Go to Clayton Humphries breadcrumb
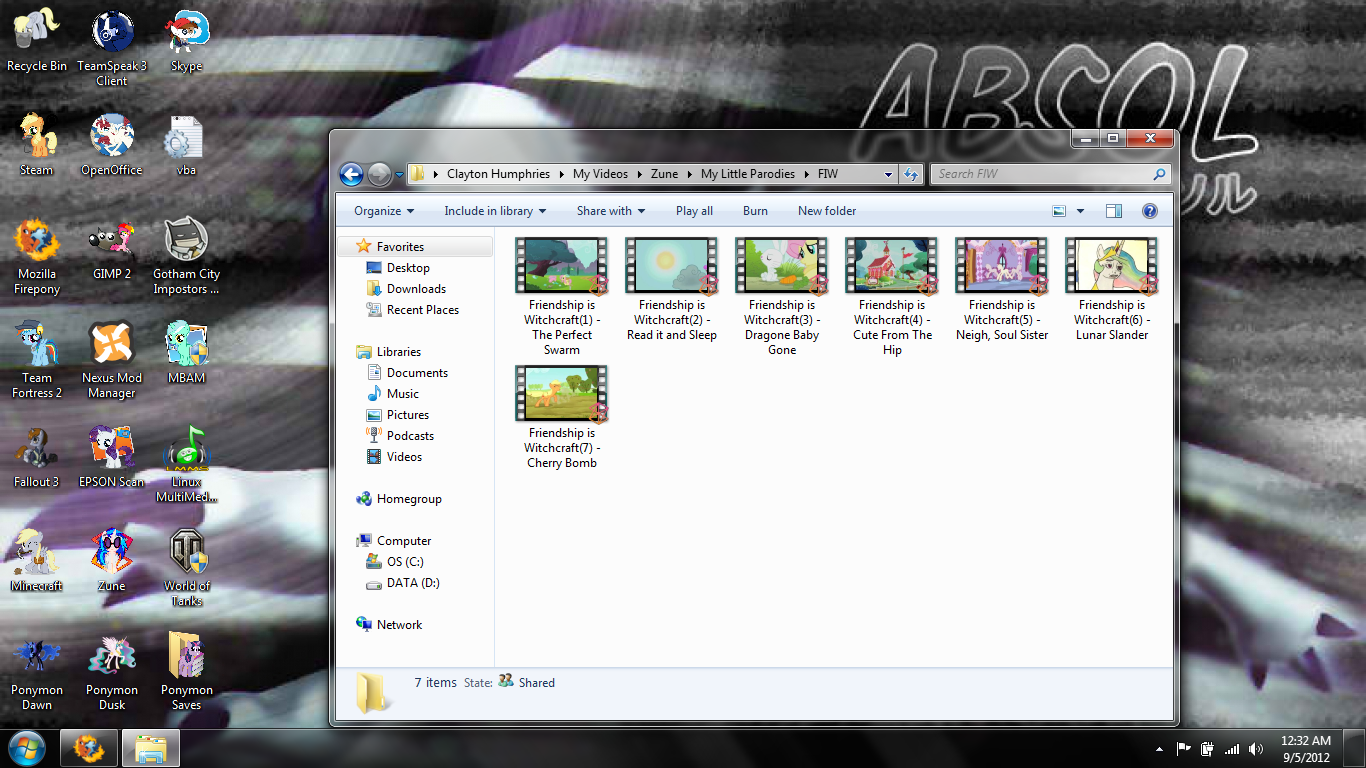The image size is (1366, 768). click(x=498, y=174)
